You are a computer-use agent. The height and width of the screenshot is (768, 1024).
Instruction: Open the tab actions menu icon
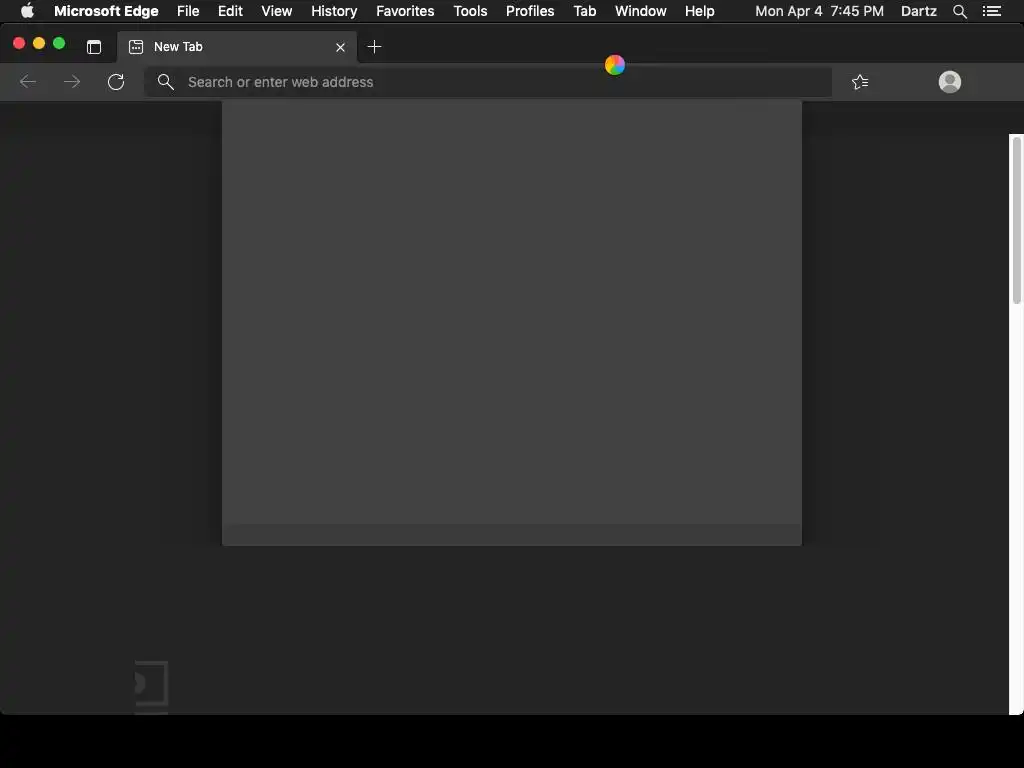[x=94, y=47]
